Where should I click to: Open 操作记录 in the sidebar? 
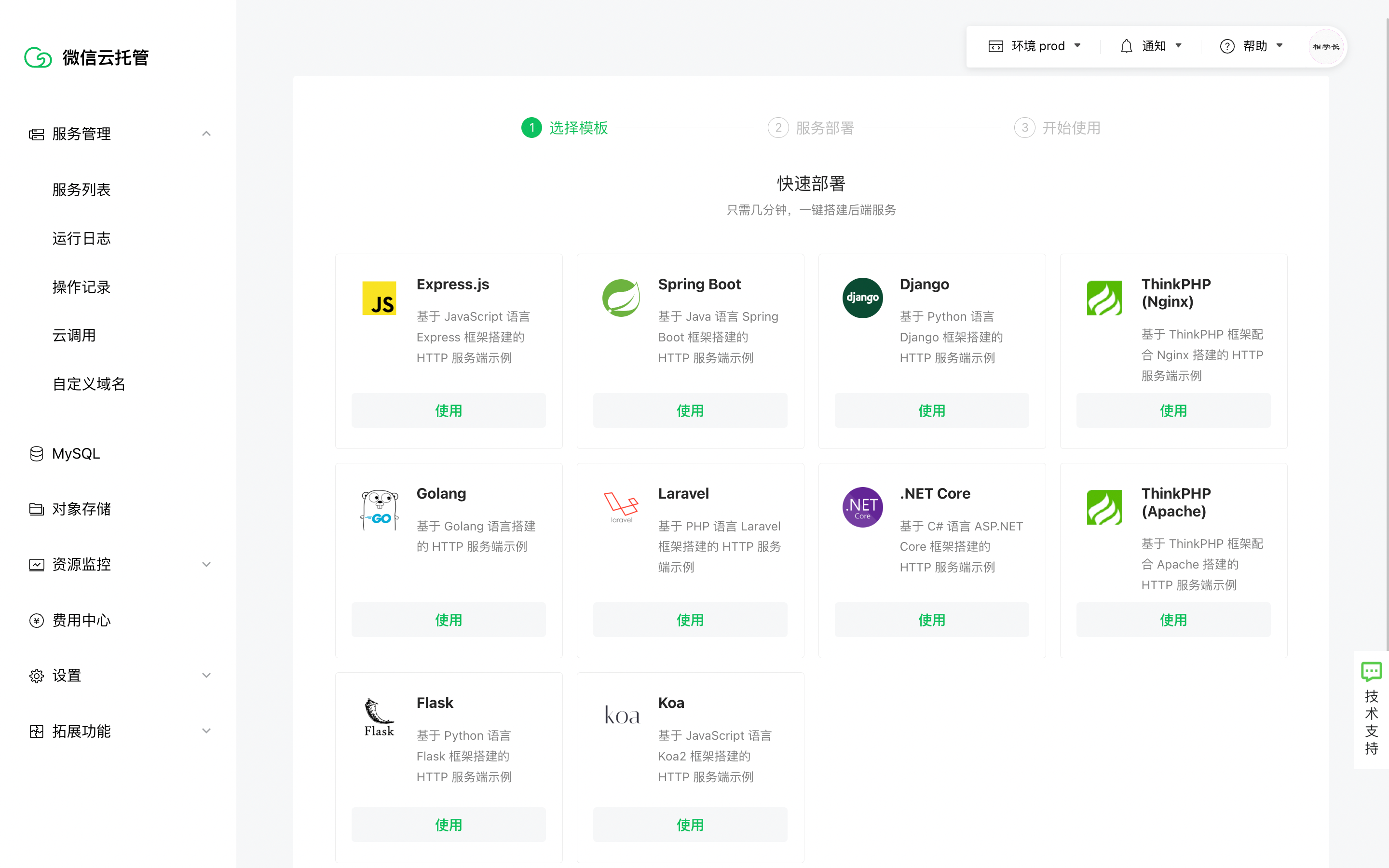[81, 287]
